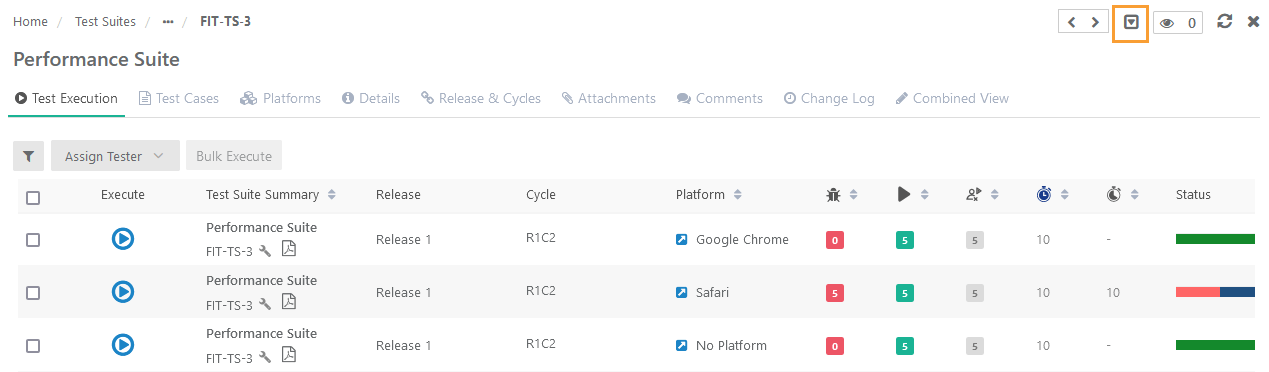Execute the Safari test run
The height and width of the screenshot is (372, 1269).
(x=123, y=292)
